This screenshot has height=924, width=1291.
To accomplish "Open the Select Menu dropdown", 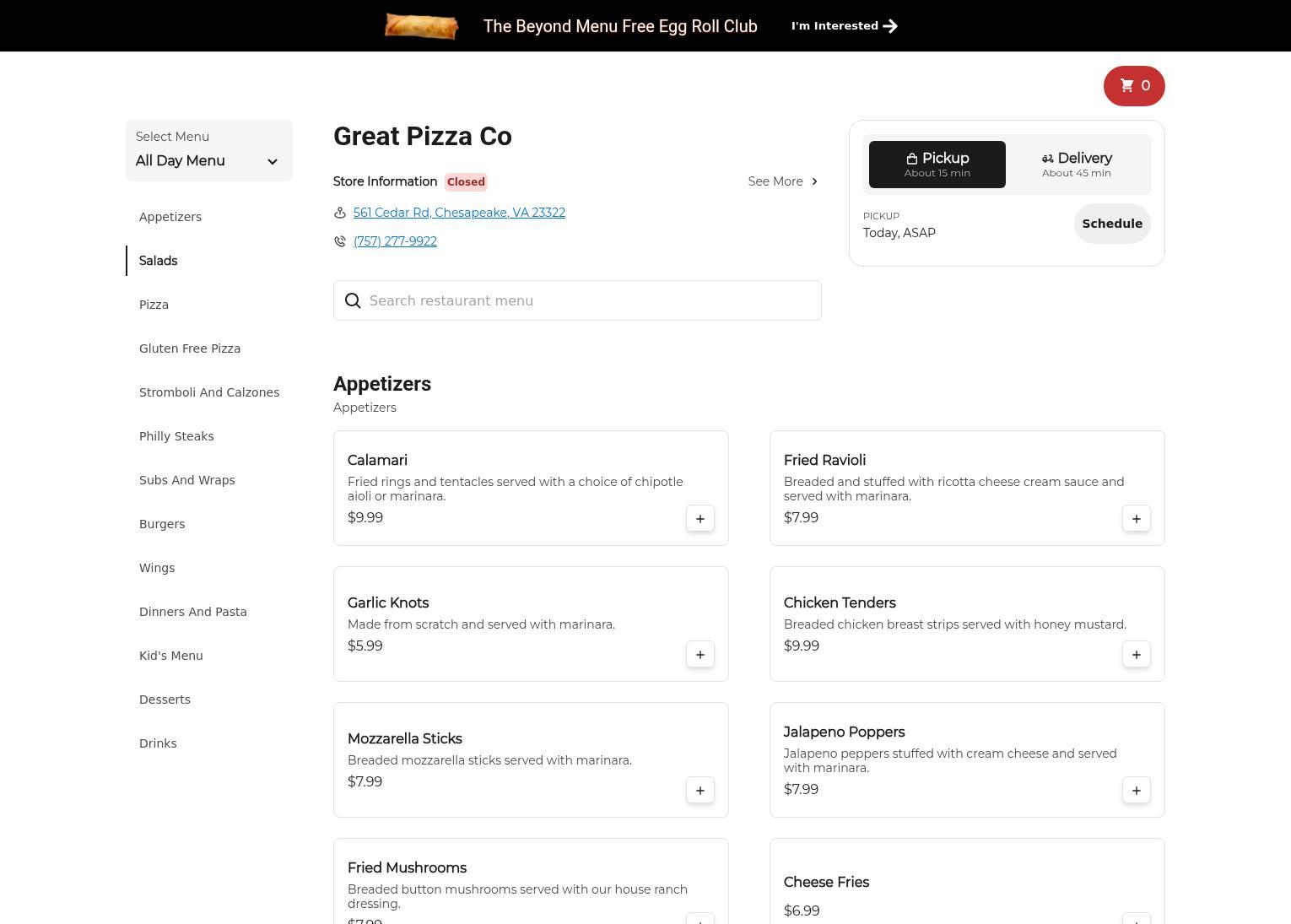I will (x=208, y=151).
